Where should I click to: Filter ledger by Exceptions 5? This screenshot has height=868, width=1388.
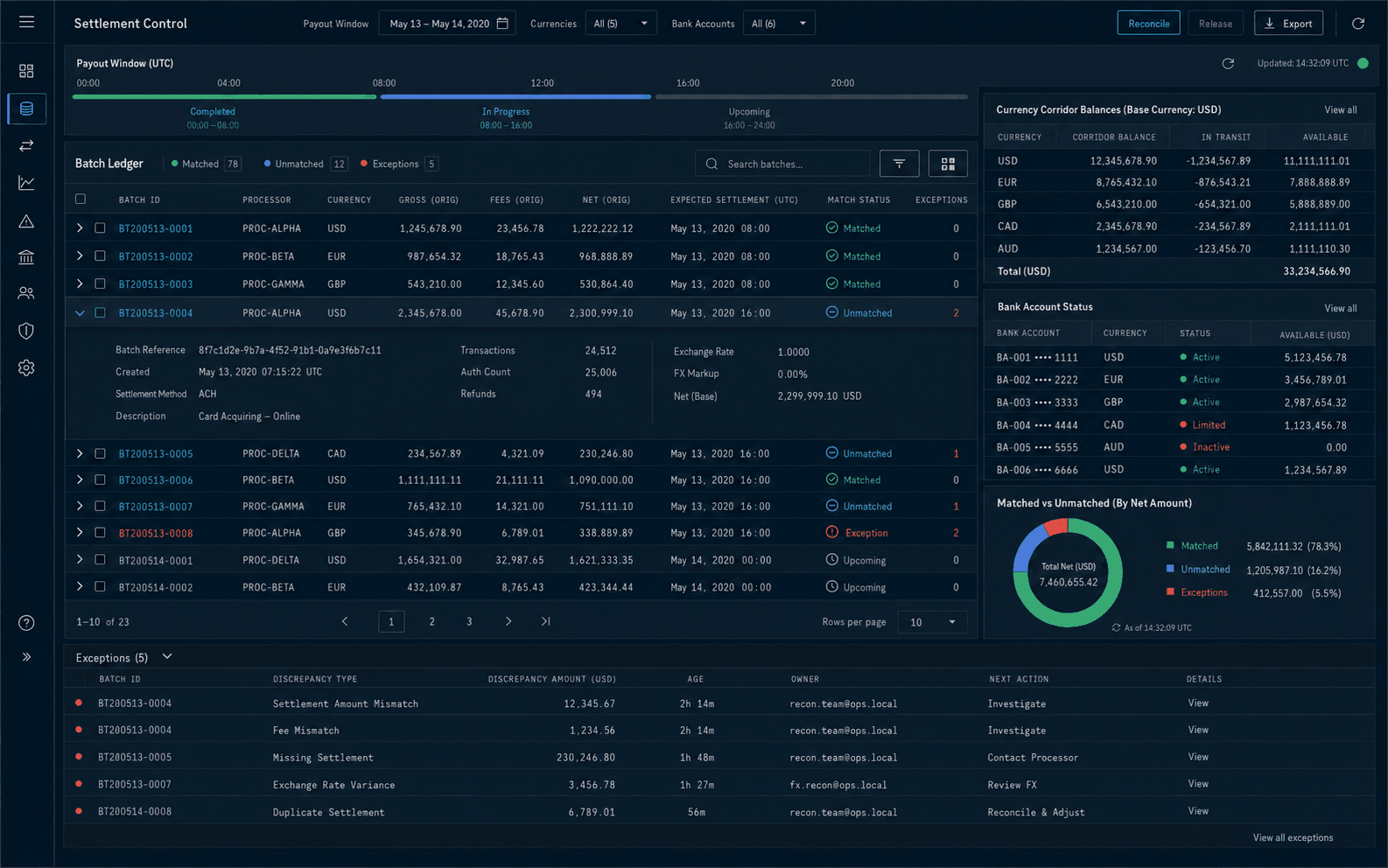(399, 164)
